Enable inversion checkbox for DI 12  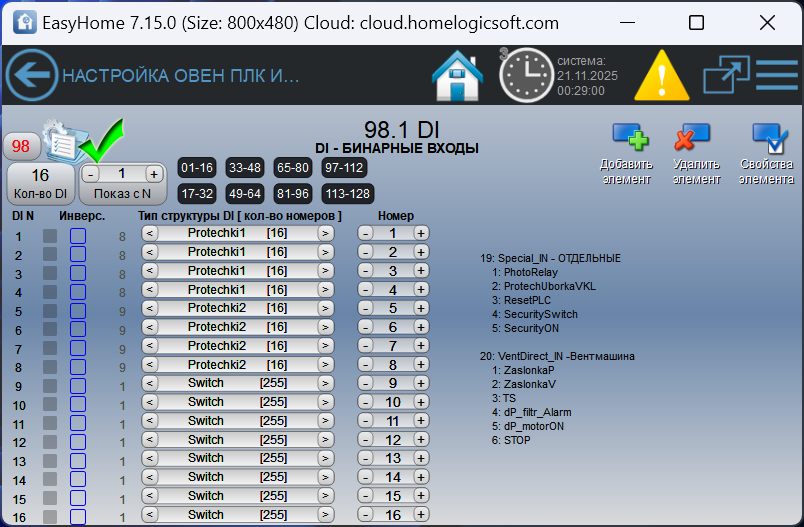[x=78, y=442]
